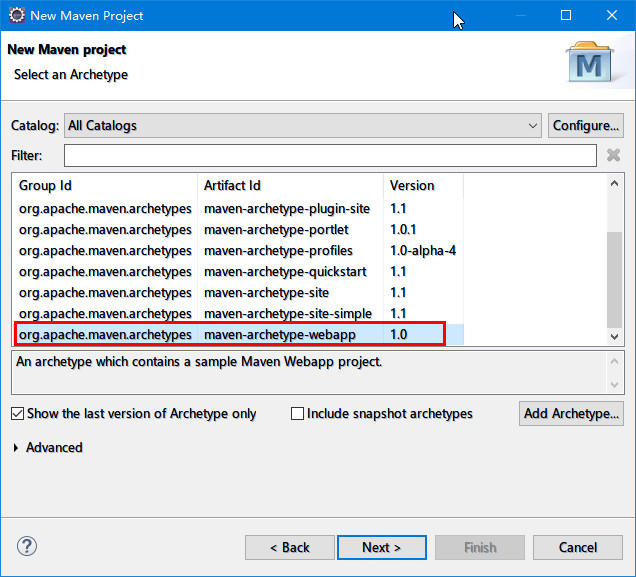Select the maven-archetype-site-simple row
636x577 pixels.
(238, 314)
